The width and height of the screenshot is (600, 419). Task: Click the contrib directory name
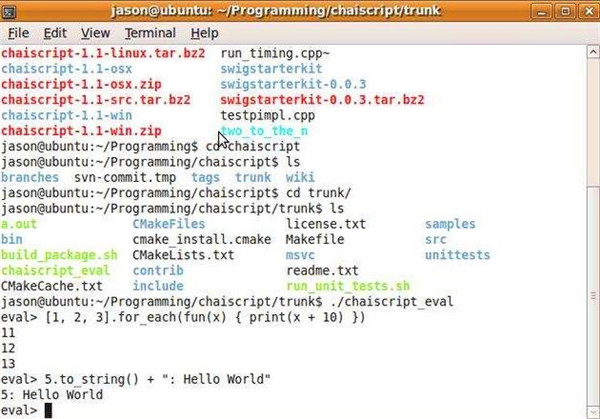click(x=158, y=271)
